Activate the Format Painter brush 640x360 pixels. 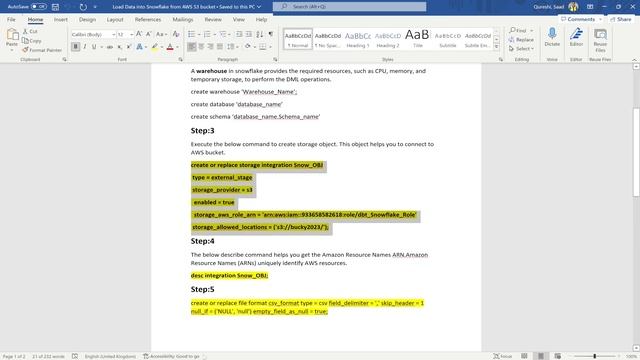[x=42, y=50]
